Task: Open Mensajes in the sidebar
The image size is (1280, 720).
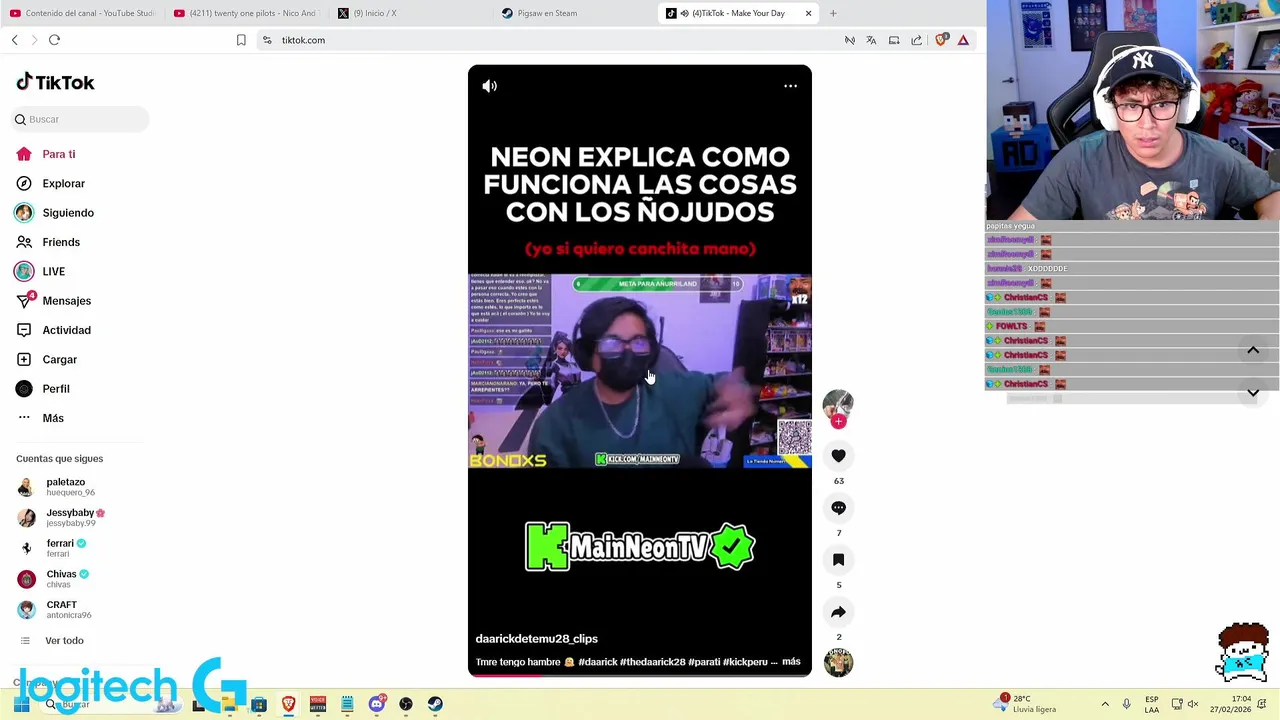Action: (66, 301)
